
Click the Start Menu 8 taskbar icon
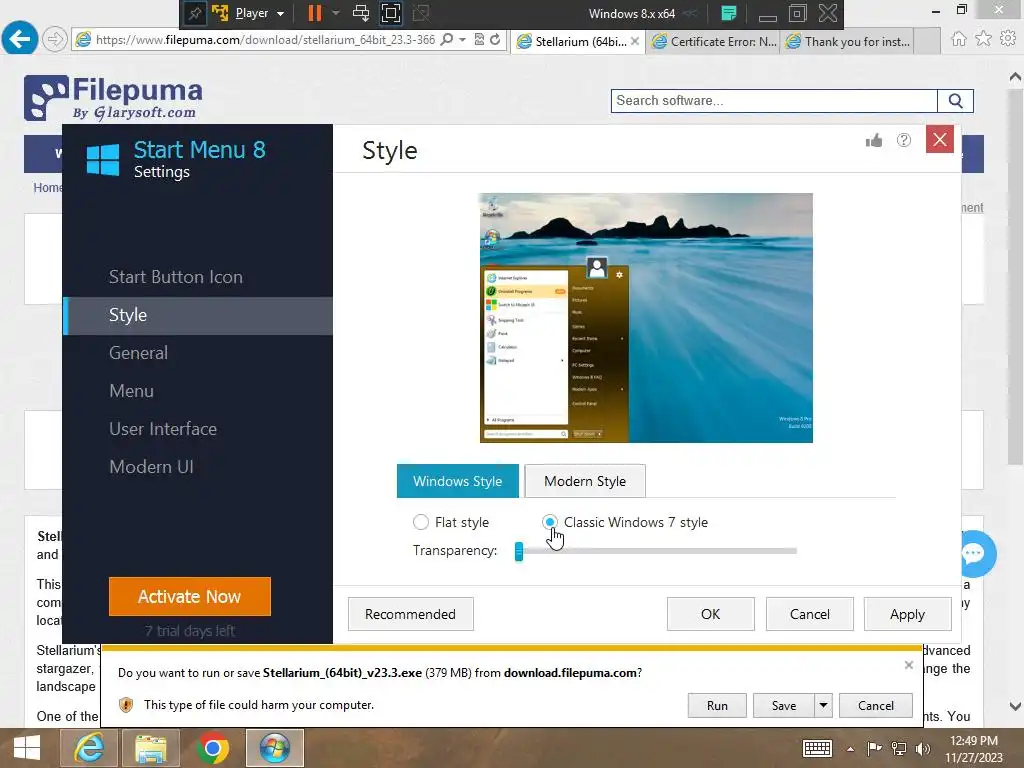pos(274,748)
